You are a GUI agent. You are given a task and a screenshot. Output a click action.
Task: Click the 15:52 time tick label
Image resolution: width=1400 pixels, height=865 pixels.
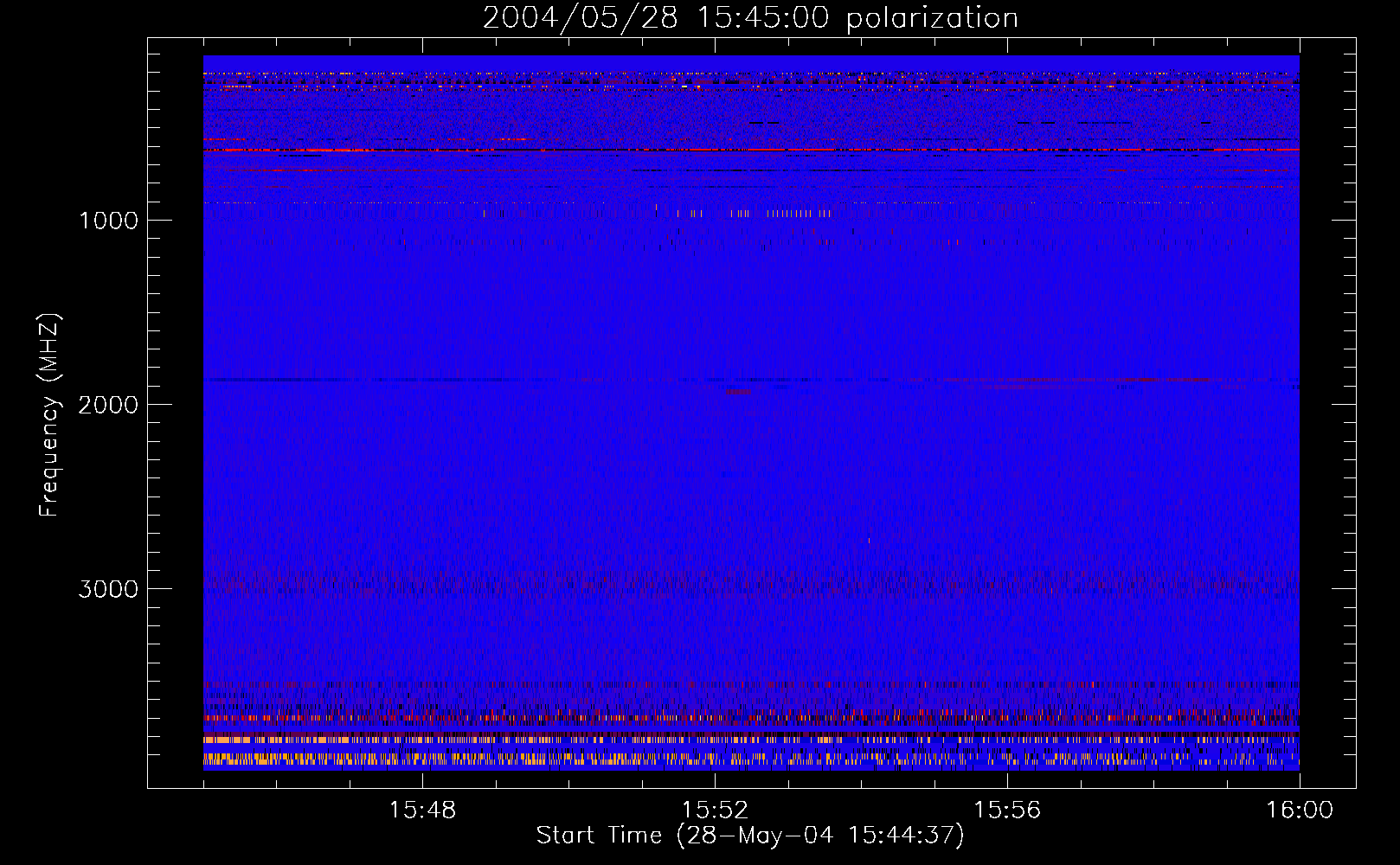715,811
